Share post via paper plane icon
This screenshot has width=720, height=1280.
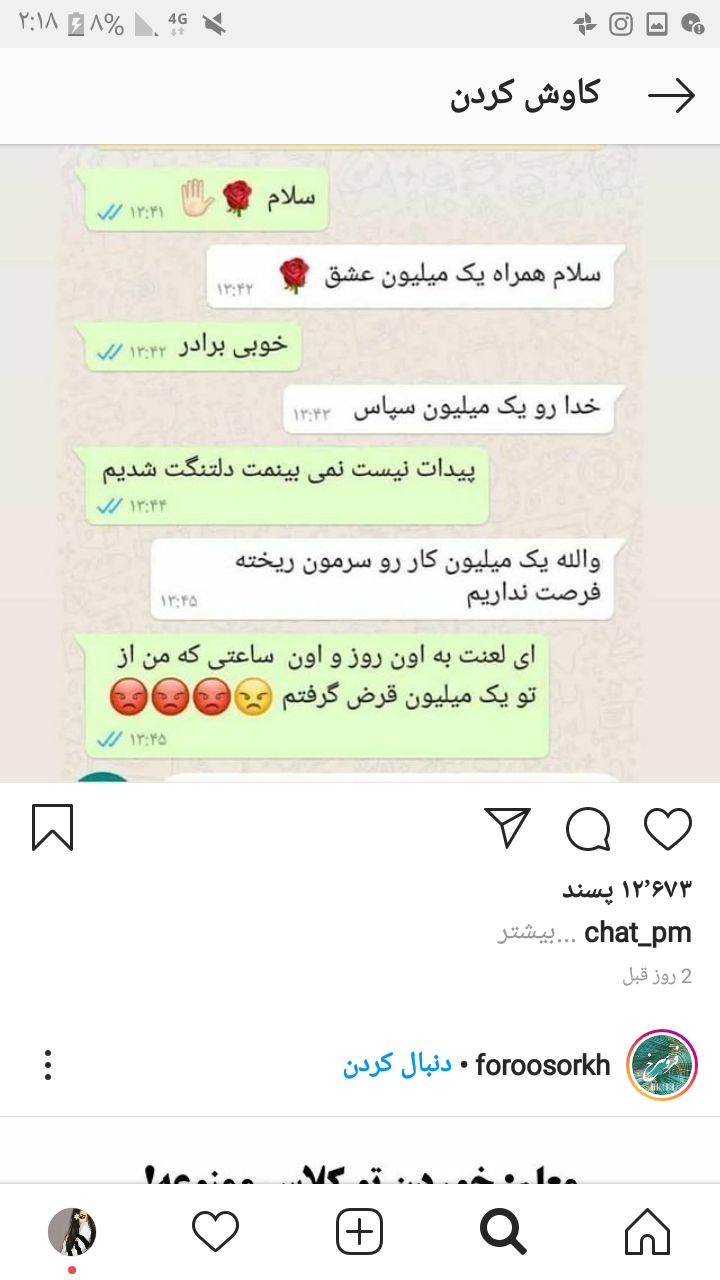point(507,828)
